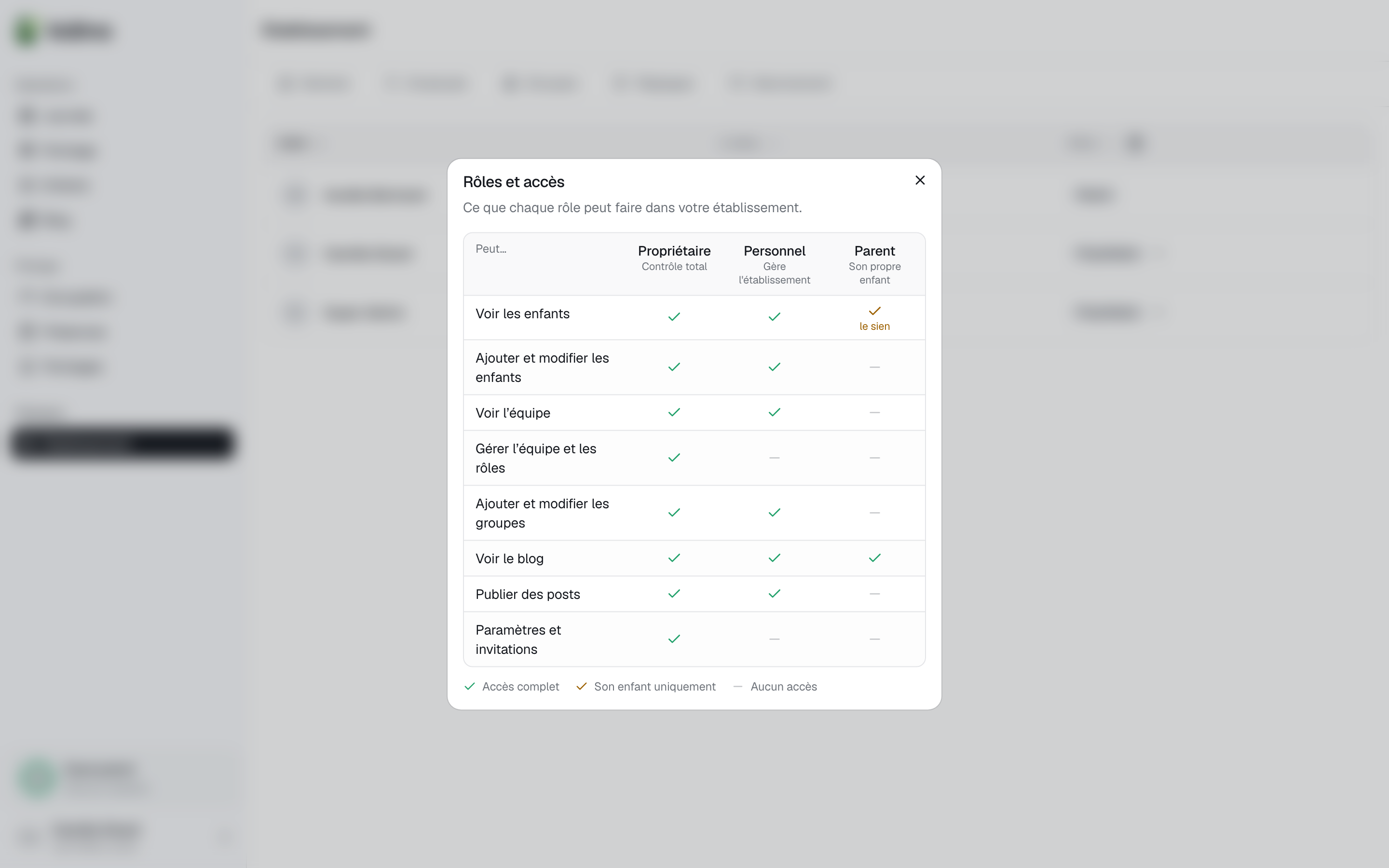Click the Ajouter et modifier les enfants label
The image size is (1389, 868).
click(x=542, y=367)
